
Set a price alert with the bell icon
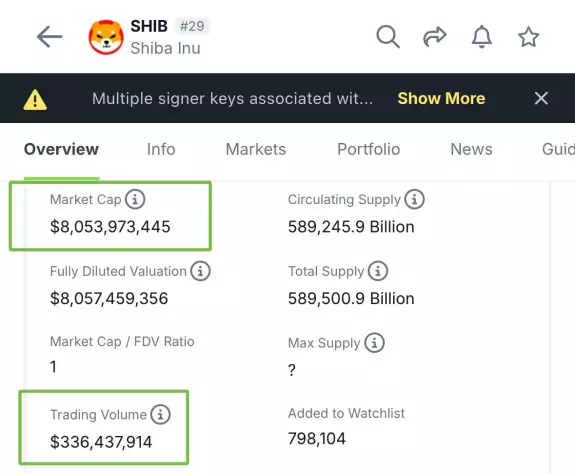point(481,37)
